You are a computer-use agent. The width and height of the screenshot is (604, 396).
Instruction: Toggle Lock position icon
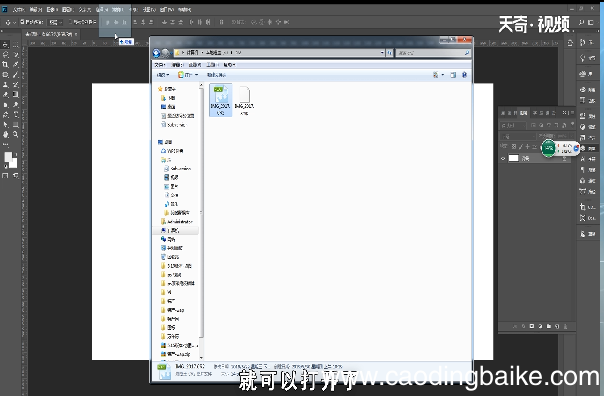pos(528,146)
